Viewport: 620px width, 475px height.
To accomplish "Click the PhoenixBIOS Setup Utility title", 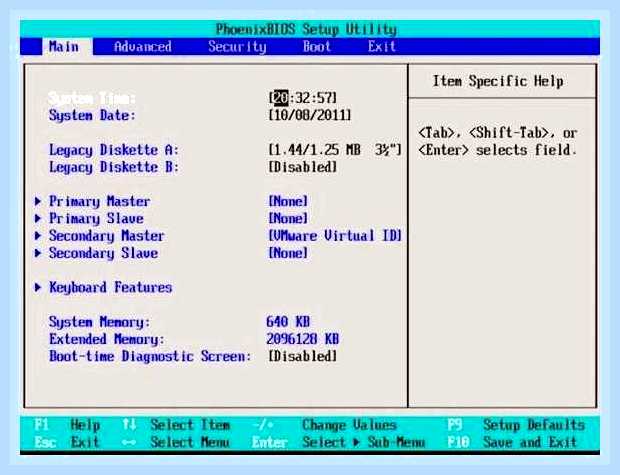I will point(306,29).
